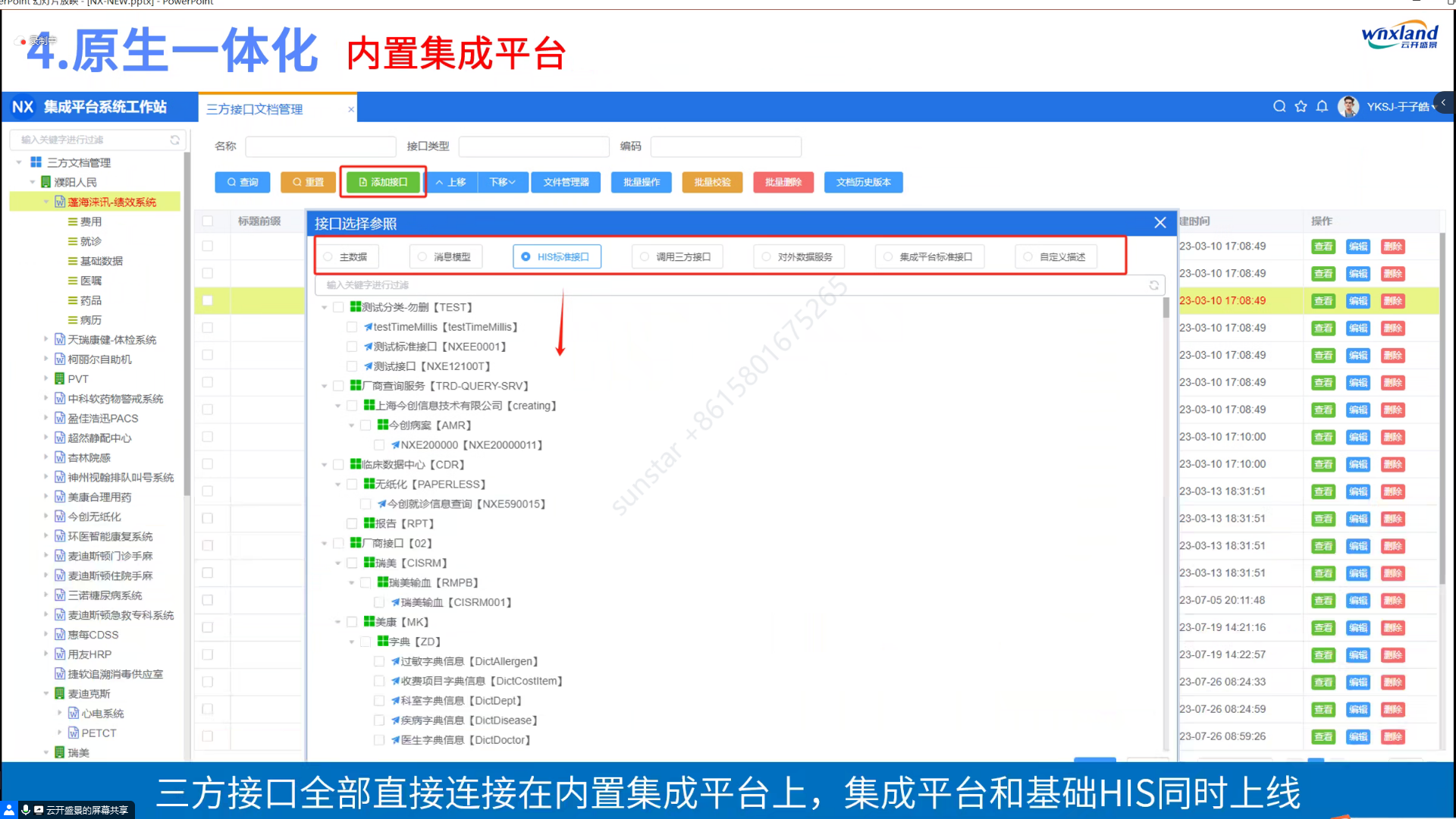Viewport: 1456px width, 819px height.
Task: Click the green 添加接口 button
Action: pyautogui.click(x=383, y=182)
